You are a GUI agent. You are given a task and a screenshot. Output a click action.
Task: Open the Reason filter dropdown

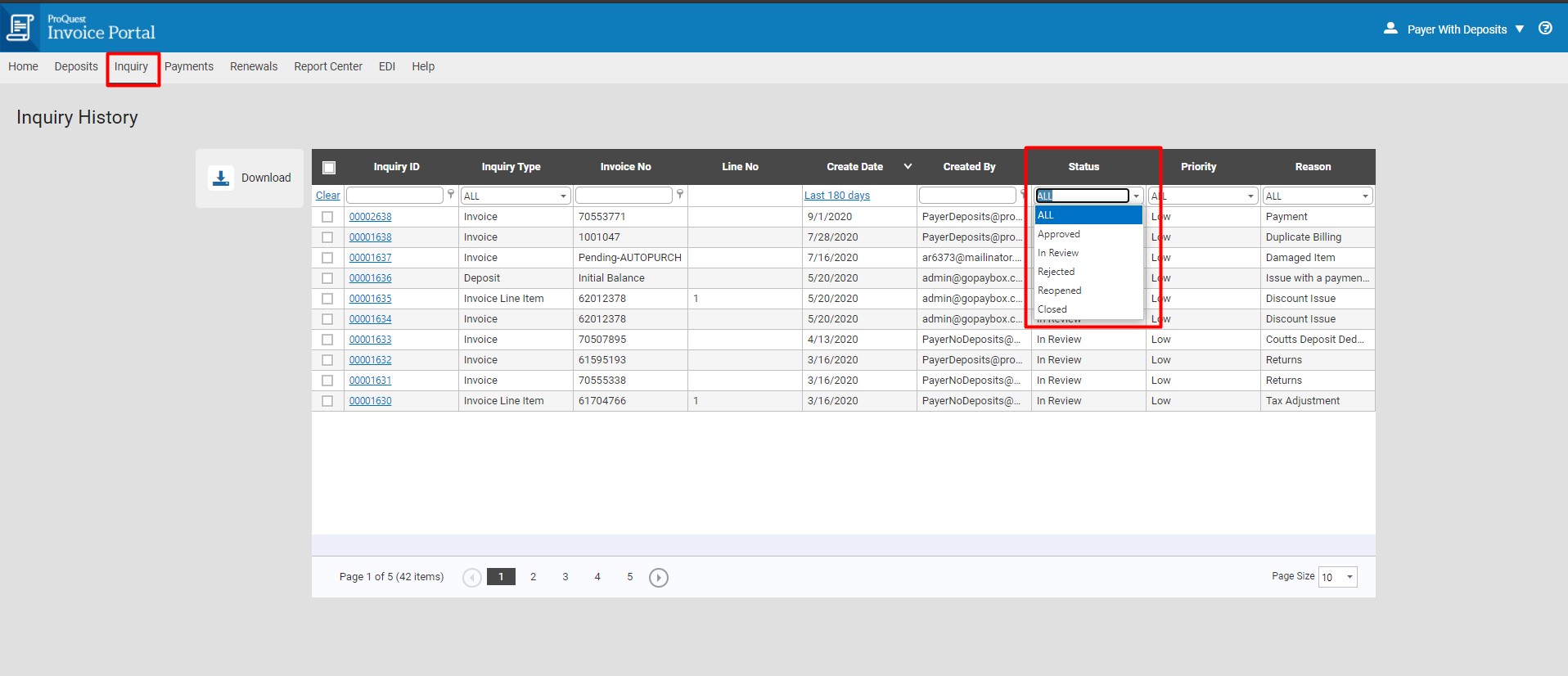pos(1365,196)
